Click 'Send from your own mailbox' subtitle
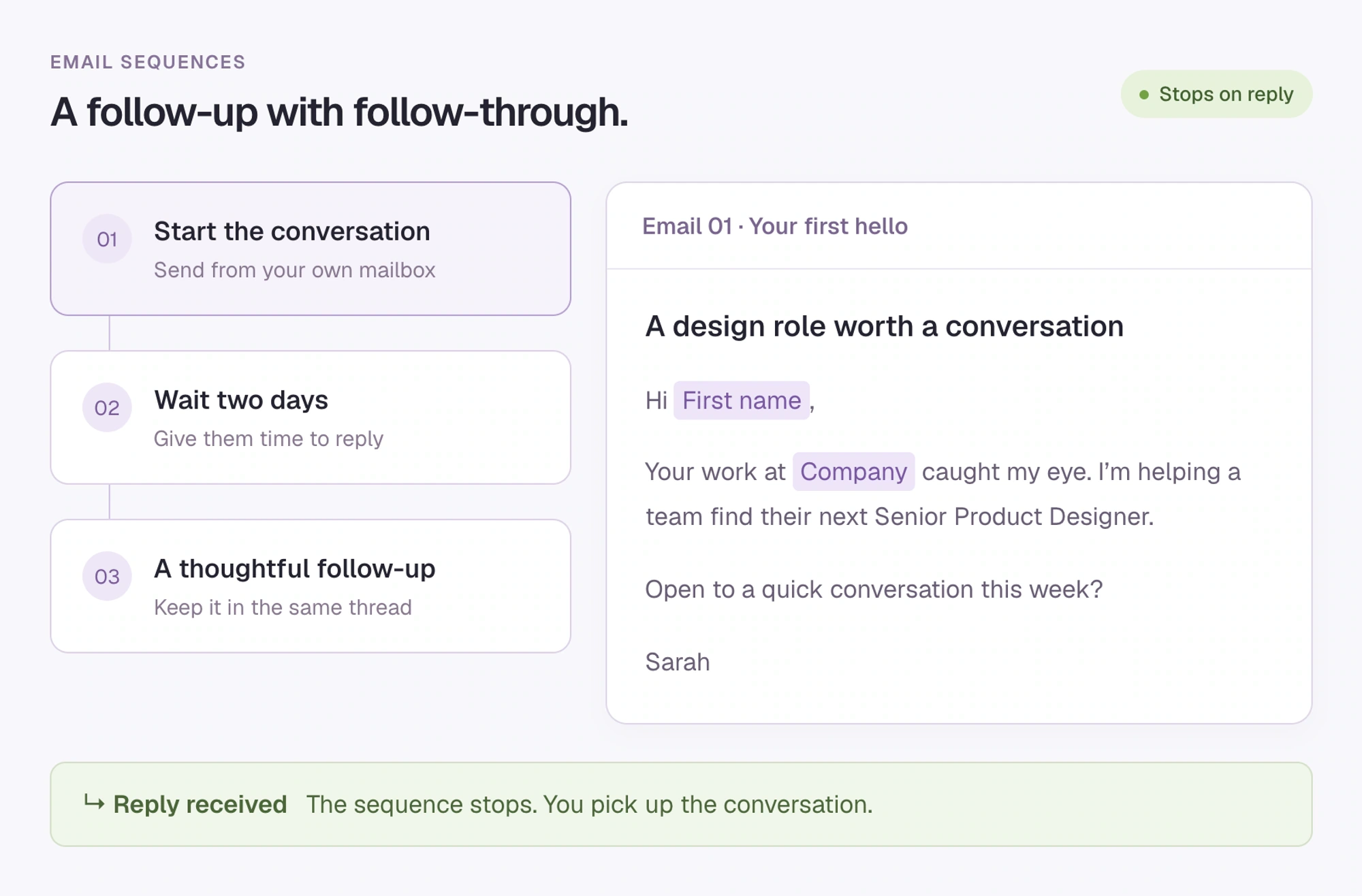Viewport: 1362px width, 896px height. (x=294, y=270)
